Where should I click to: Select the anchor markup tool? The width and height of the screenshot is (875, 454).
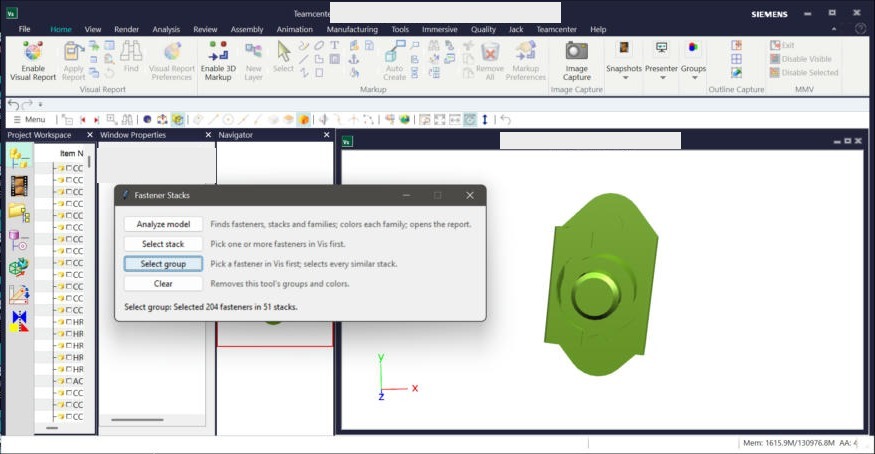[354, 59]
